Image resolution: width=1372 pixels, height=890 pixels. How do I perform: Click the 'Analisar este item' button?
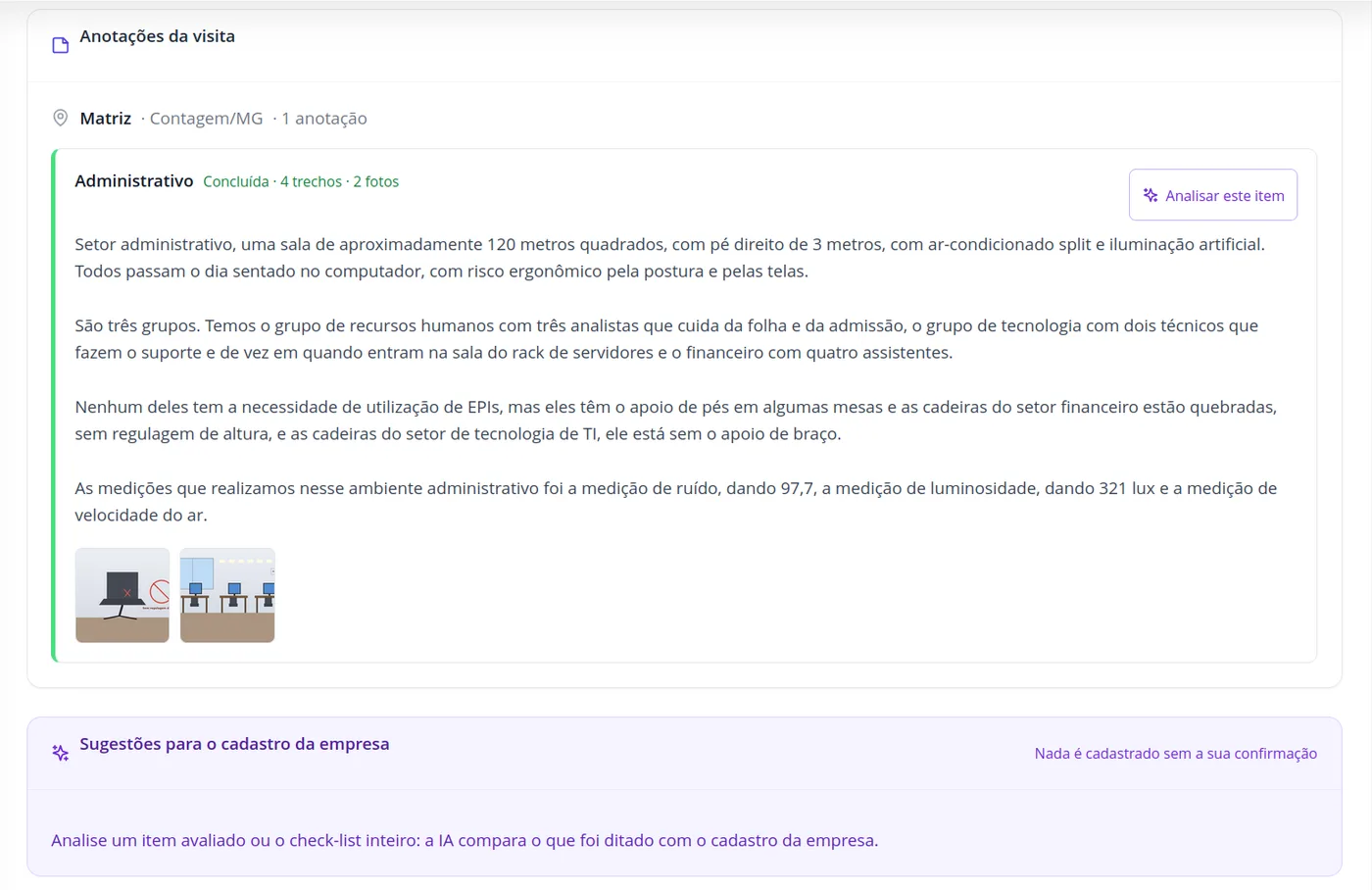(1212, 195)
